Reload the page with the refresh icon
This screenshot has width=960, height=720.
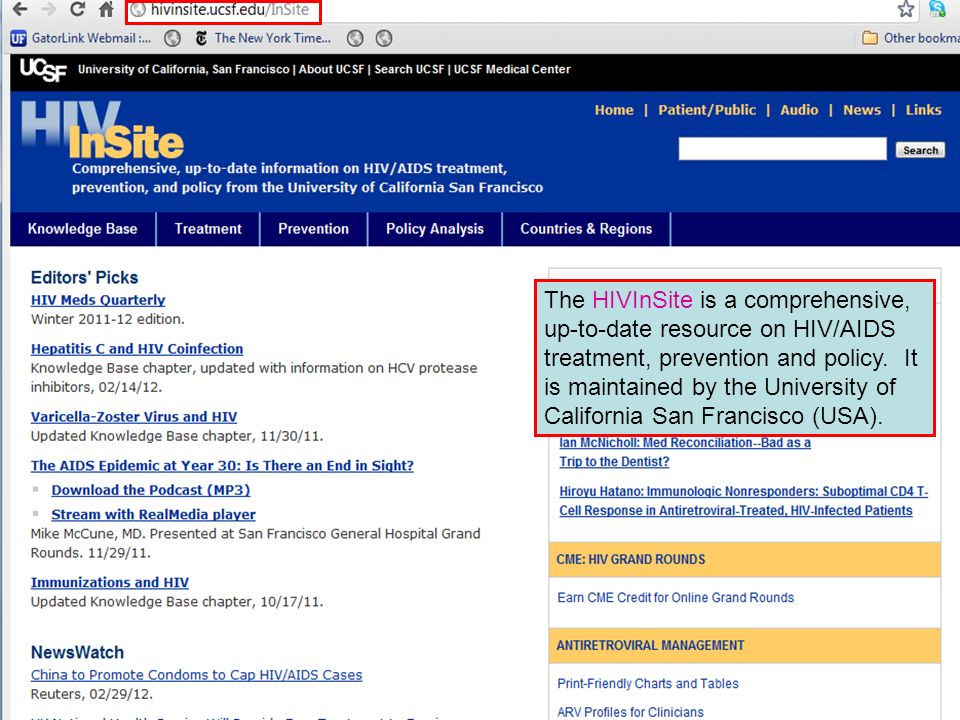point(77,9)
